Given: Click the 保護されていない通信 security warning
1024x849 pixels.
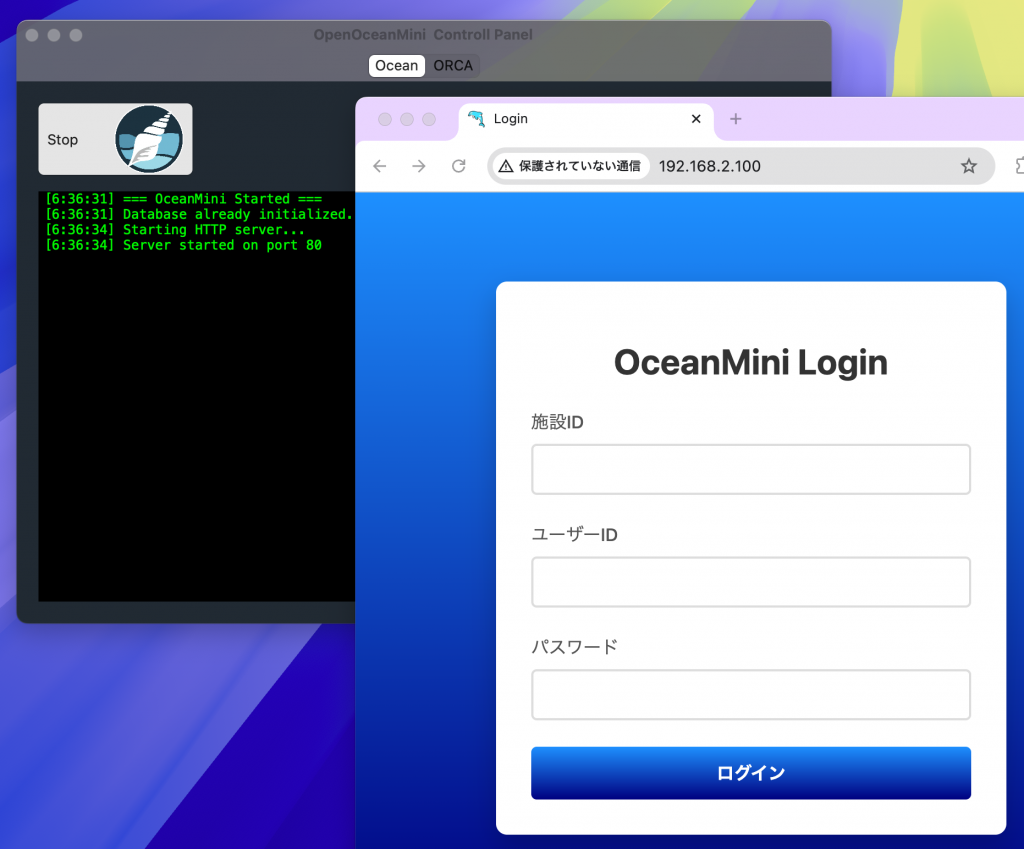Looking at the screenshot, I should click(570, 166).
